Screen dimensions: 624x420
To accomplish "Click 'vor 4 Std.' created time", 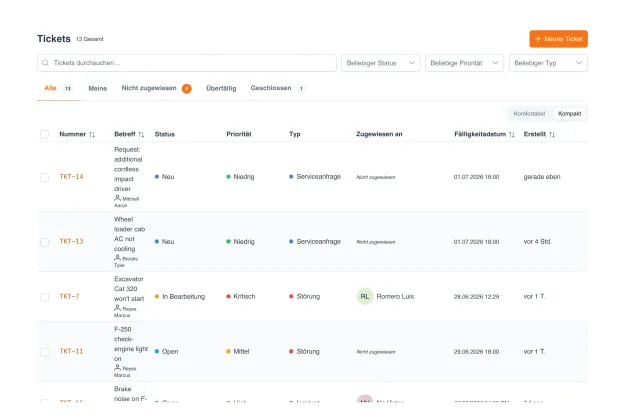I will (x=537, y=242).
